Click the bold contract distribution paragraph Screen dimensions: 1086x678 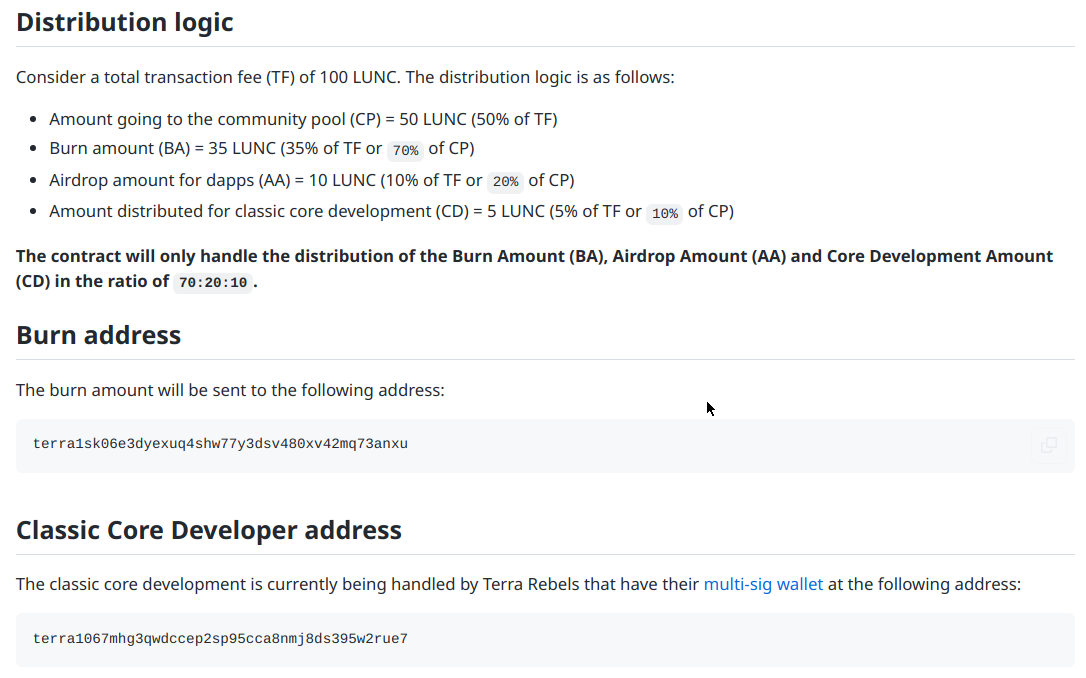click(534, 257)
